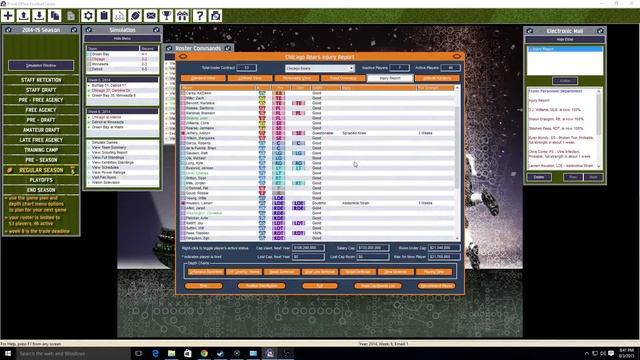Click the plus (new) toolbar icon
This screenshot has height=360, width=640.
coord(8,16)
